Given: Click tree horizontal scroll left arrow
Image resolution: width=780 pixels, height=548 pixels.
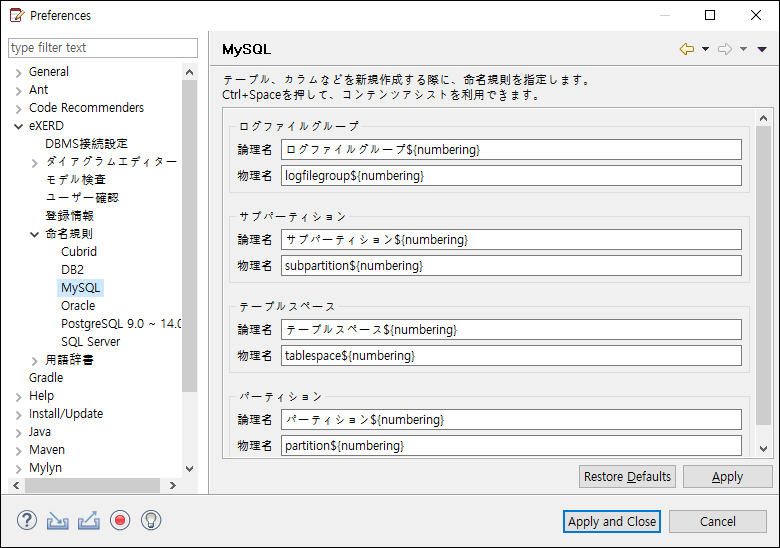Looking at the screenshot, I should pos(16,485).
